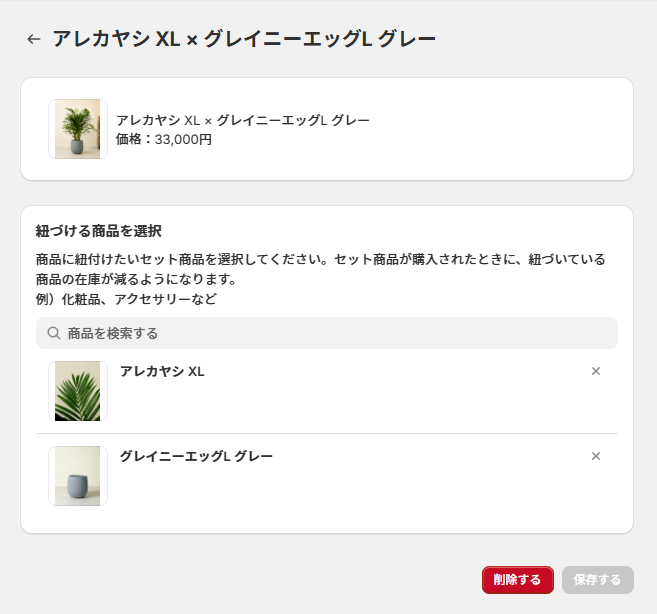Click the 保存する button
Viewport: 657px width, 614px height.
tap(598, 580)
